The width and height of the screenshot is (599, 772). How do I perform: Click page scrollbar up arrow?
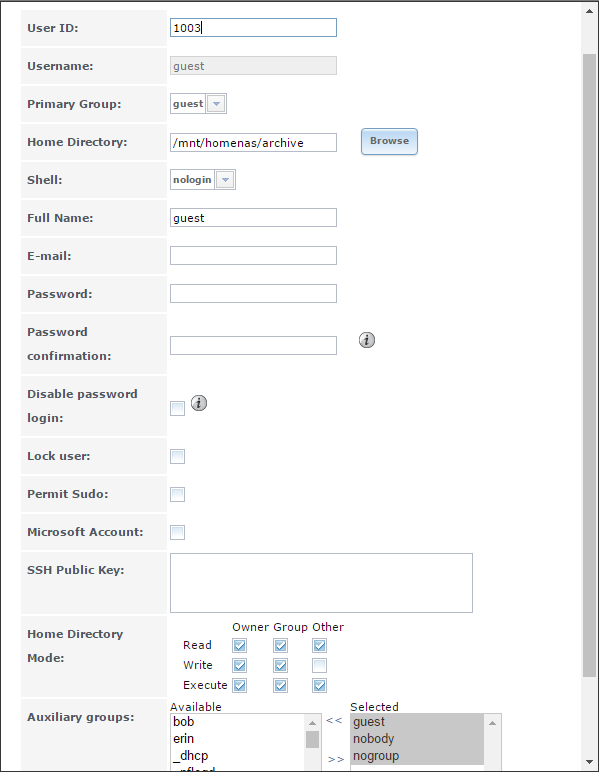(x=589, y=10)
